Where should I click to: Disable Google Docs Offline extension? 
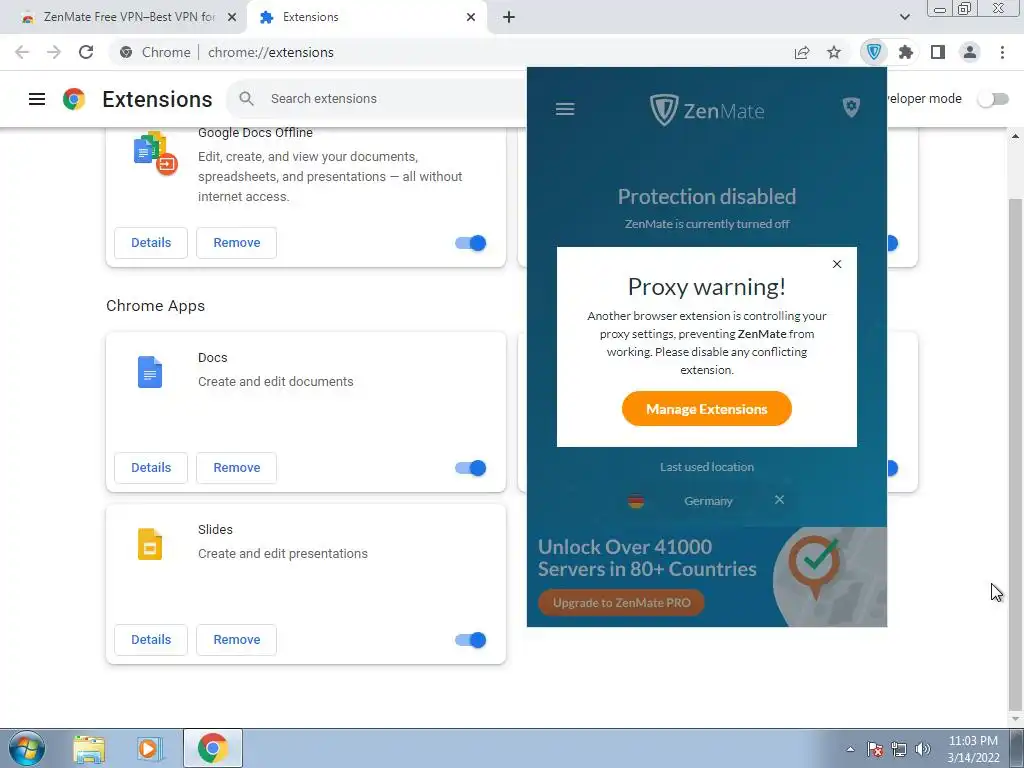tap(470, 243)
